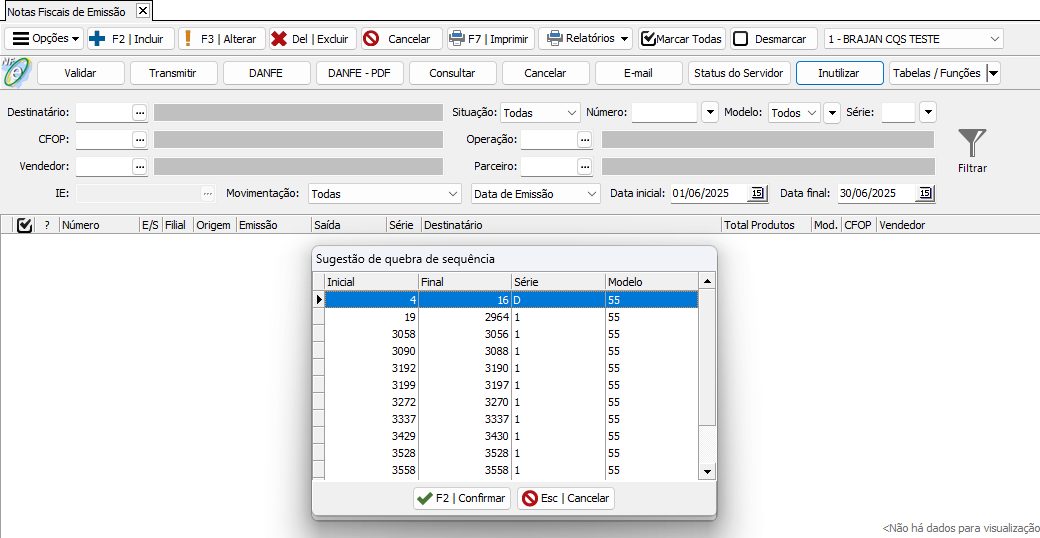The height and width of the screenshot is (538, 1040).
Task: Click the Destinatário lookup ellipsis button
Action: (x=140, y=113)
